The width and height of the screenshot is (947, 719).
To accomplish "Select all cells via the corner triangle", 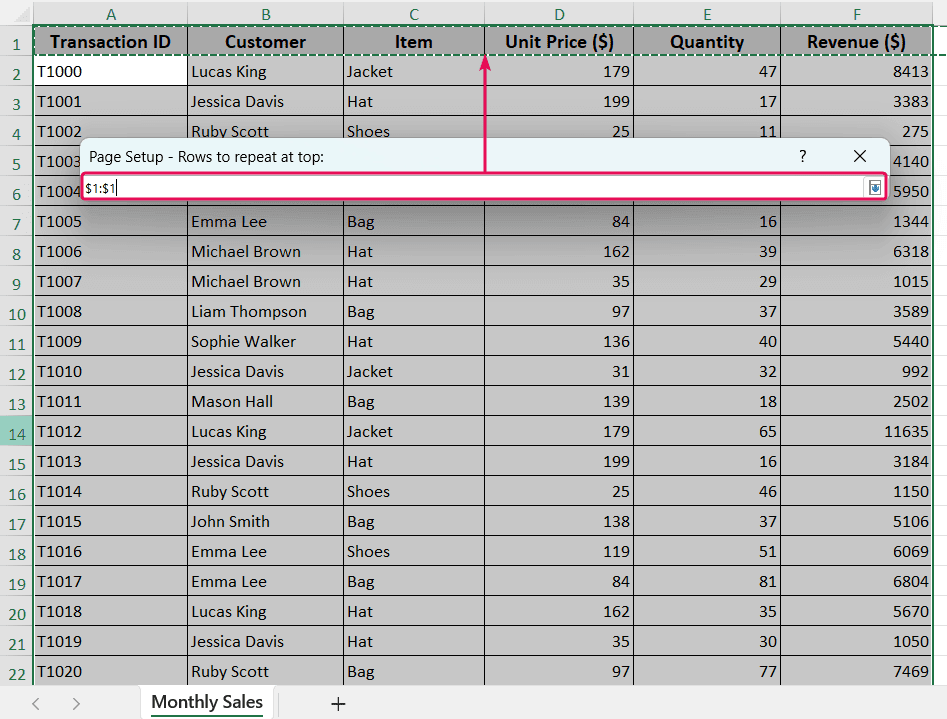I will point(21,14).
